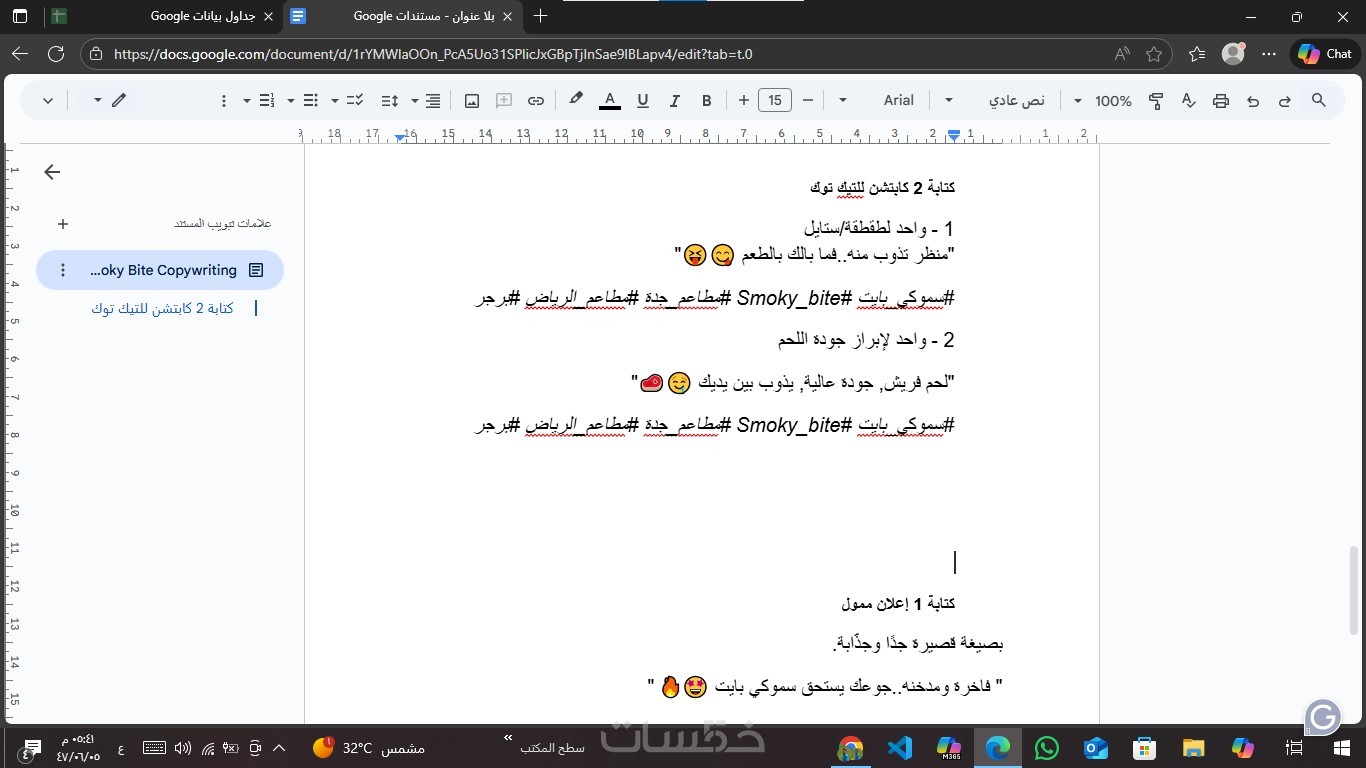Open the text color picker
Screen dimensions: 1366x768
tap(609, 100)
